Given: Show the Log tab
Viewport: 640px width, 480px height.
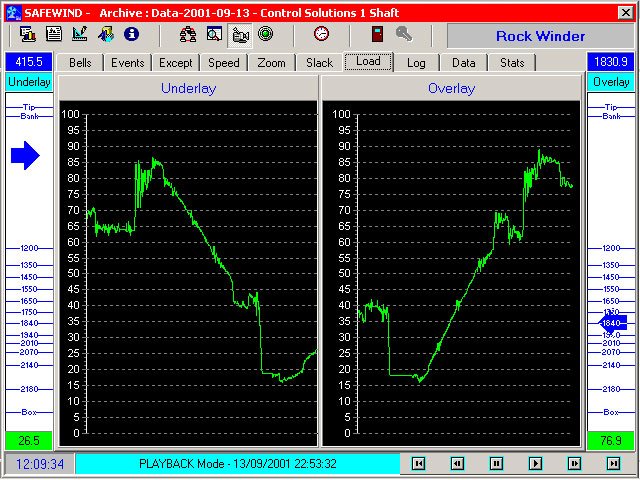Looking at the screenshot, I should 416,63.
